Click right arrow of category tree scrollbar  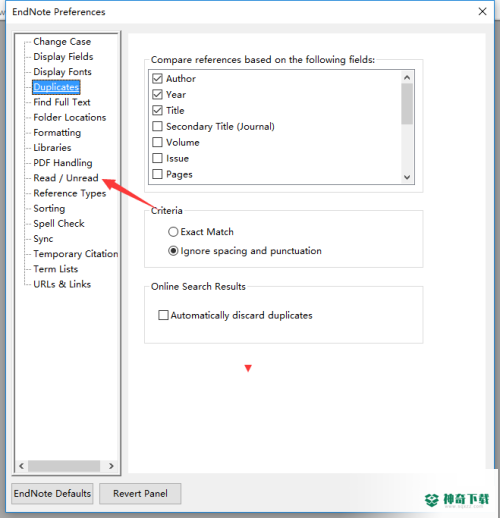111,466
